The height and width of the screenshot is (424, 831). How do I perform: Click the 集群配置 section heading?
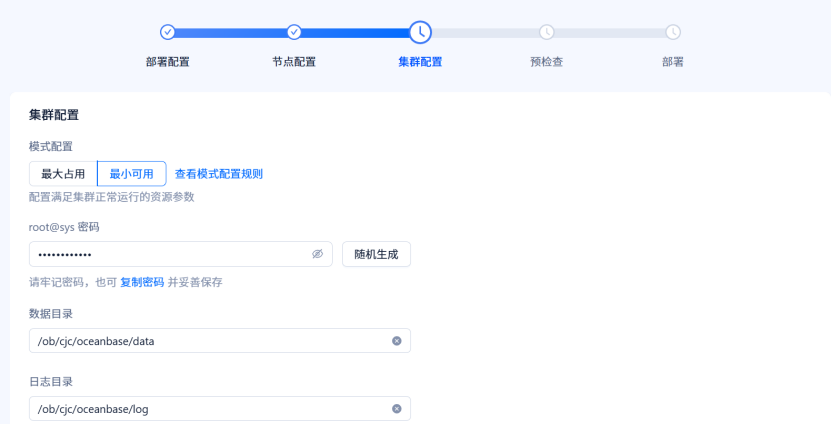click(x=54, y=115)
